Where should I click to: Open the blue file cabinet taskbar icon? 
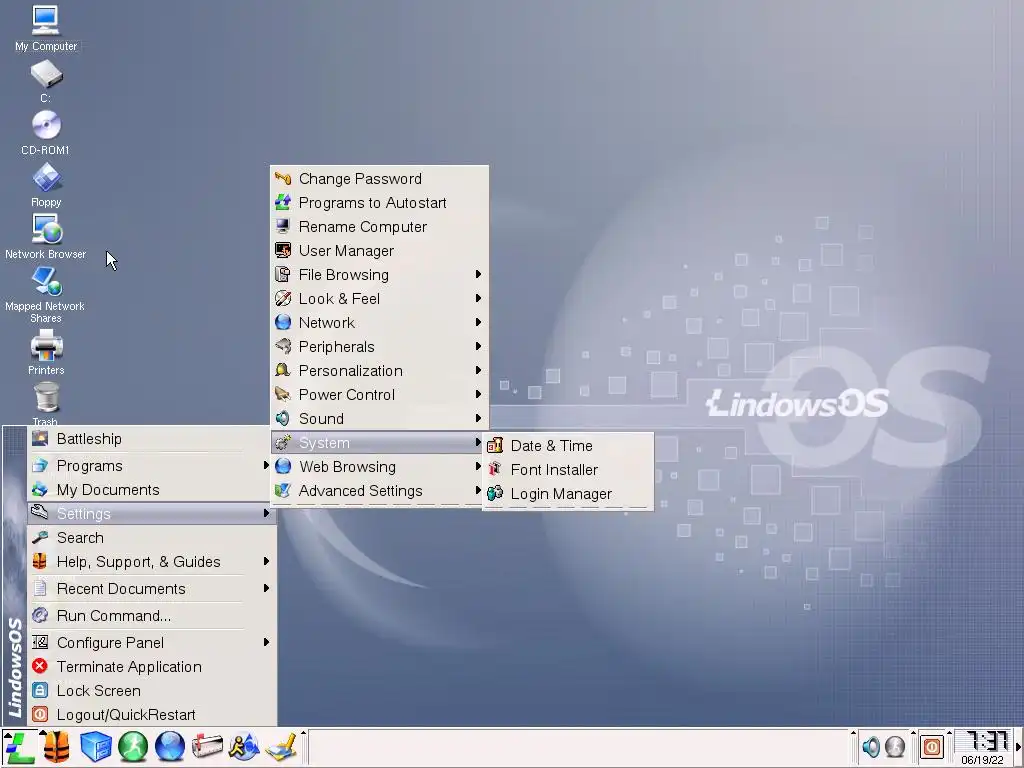click(95, 747)
